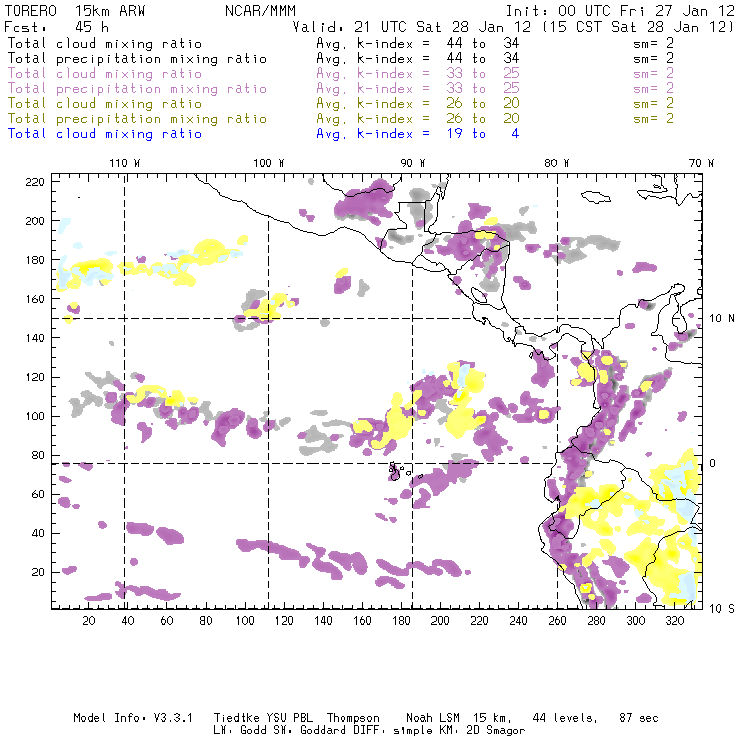Viewport: 740px width, 740px height.
Task: Click the "320" tick label on the horizontal axis
Action: tap(674, 621)
